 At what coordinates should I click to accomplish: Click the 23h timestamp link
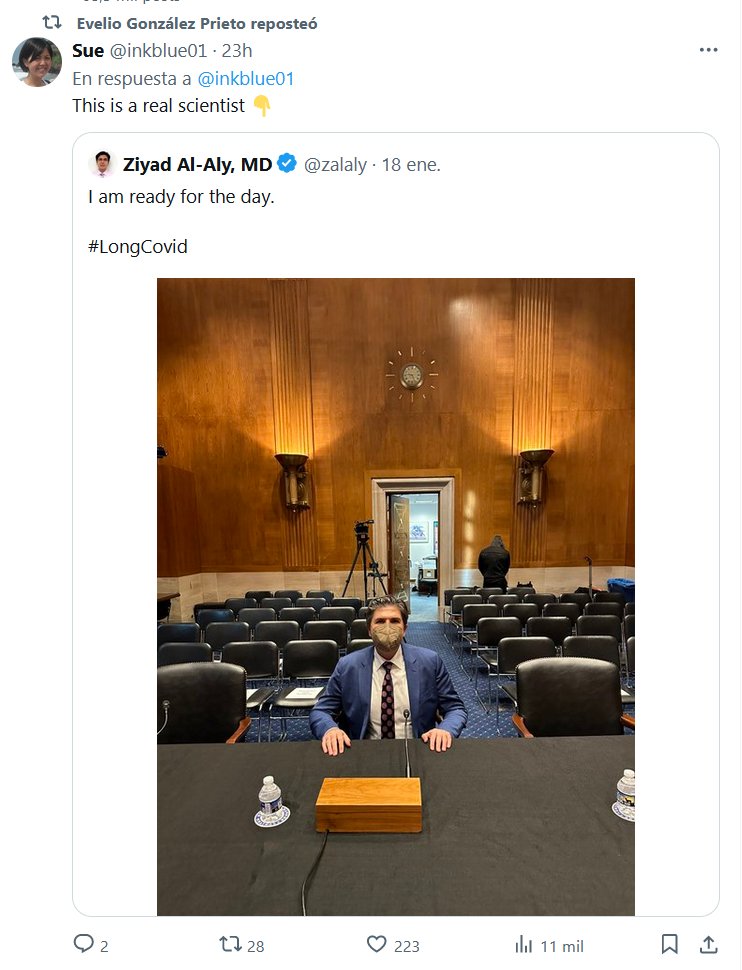(x=238, y=50)
